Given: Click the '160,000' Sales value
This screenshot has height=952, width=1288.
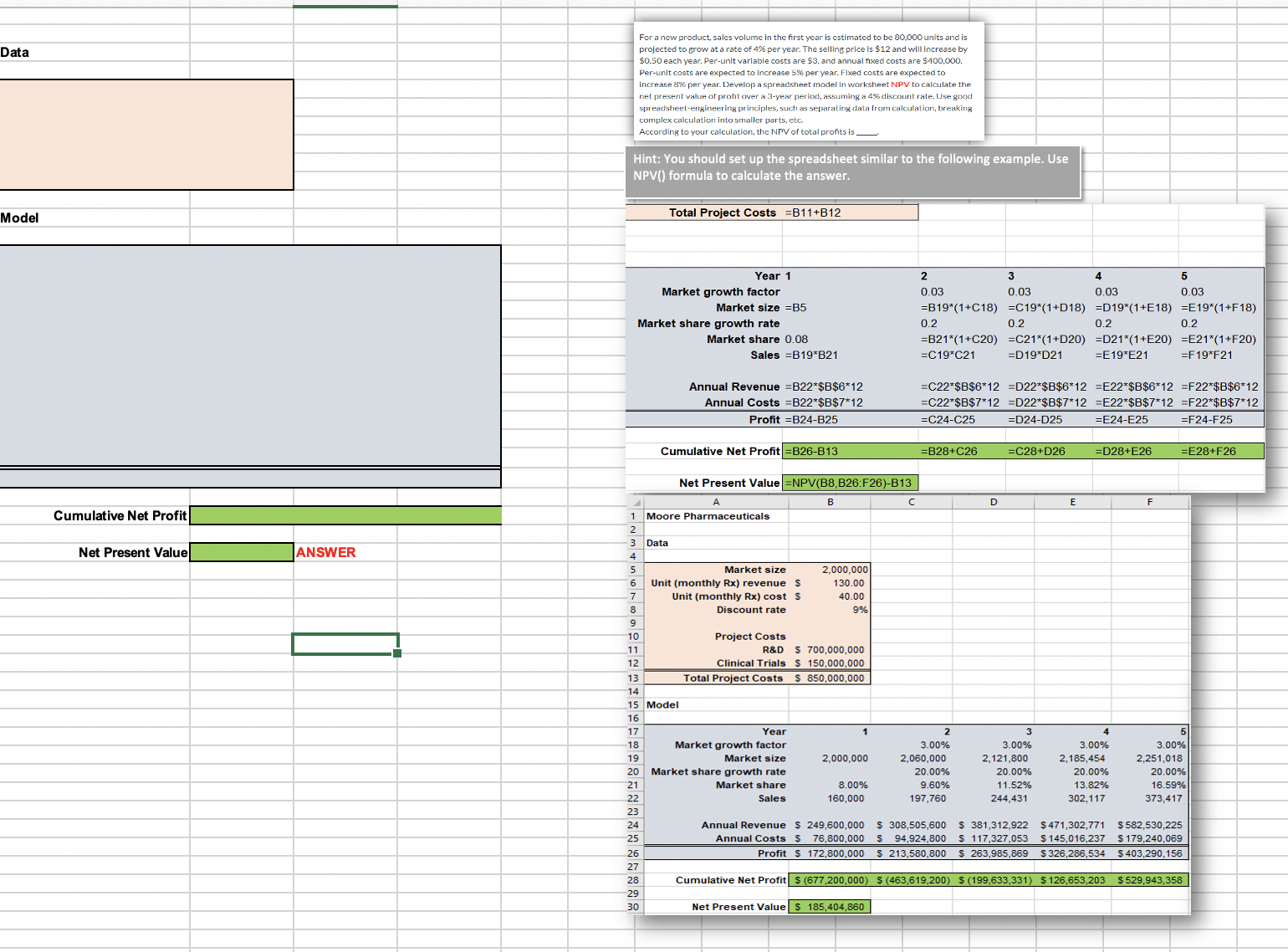Looking at the screenshot, I should [846, 799].
